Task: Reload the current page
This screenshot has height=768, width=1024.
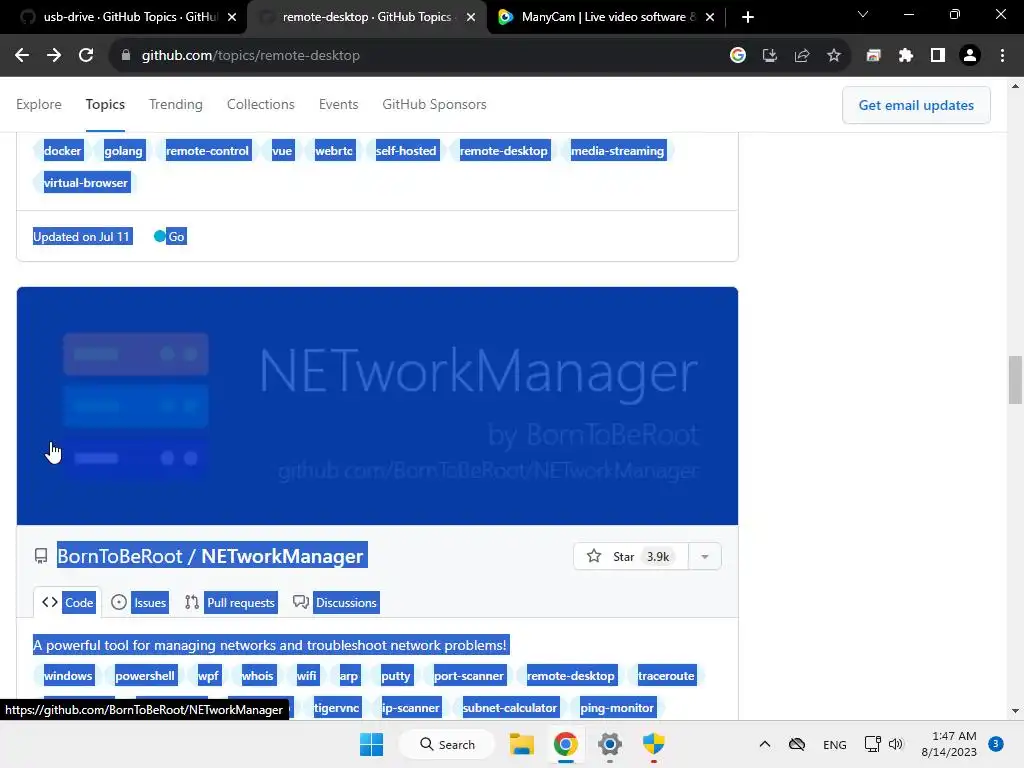Action: pyautogui.click(x=86, y=56)
